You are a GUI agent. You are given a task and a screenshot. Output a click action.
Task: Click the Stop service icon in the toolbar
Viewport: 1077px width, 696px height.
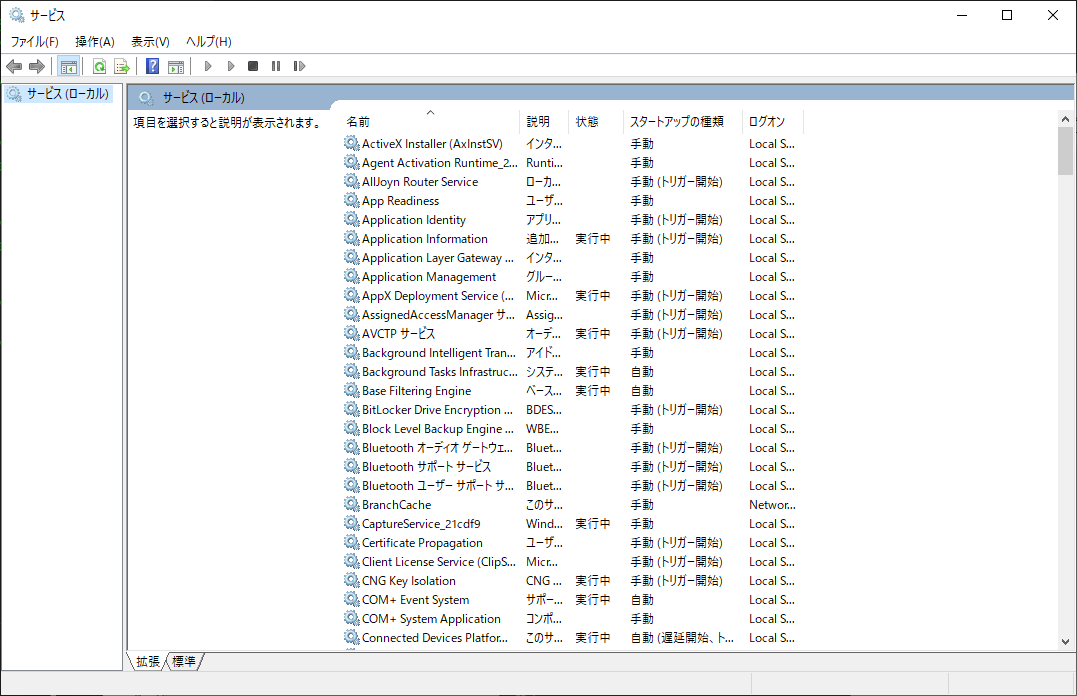255,66
